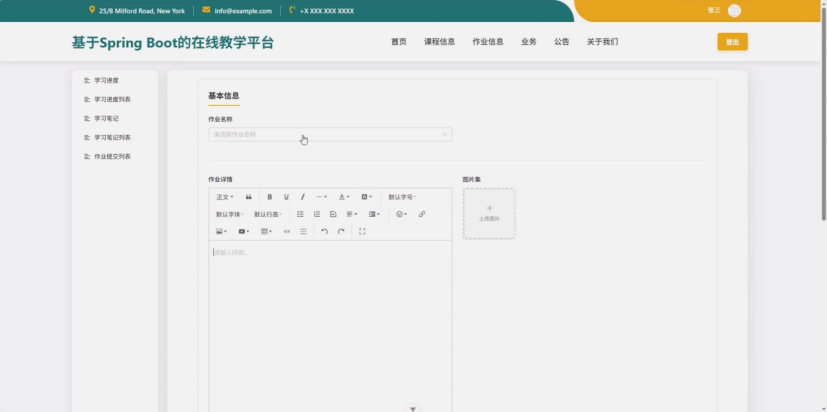This screenshot has width=827, height=412.
Task: Click the envelope mail icon
Action: point(206,10)
